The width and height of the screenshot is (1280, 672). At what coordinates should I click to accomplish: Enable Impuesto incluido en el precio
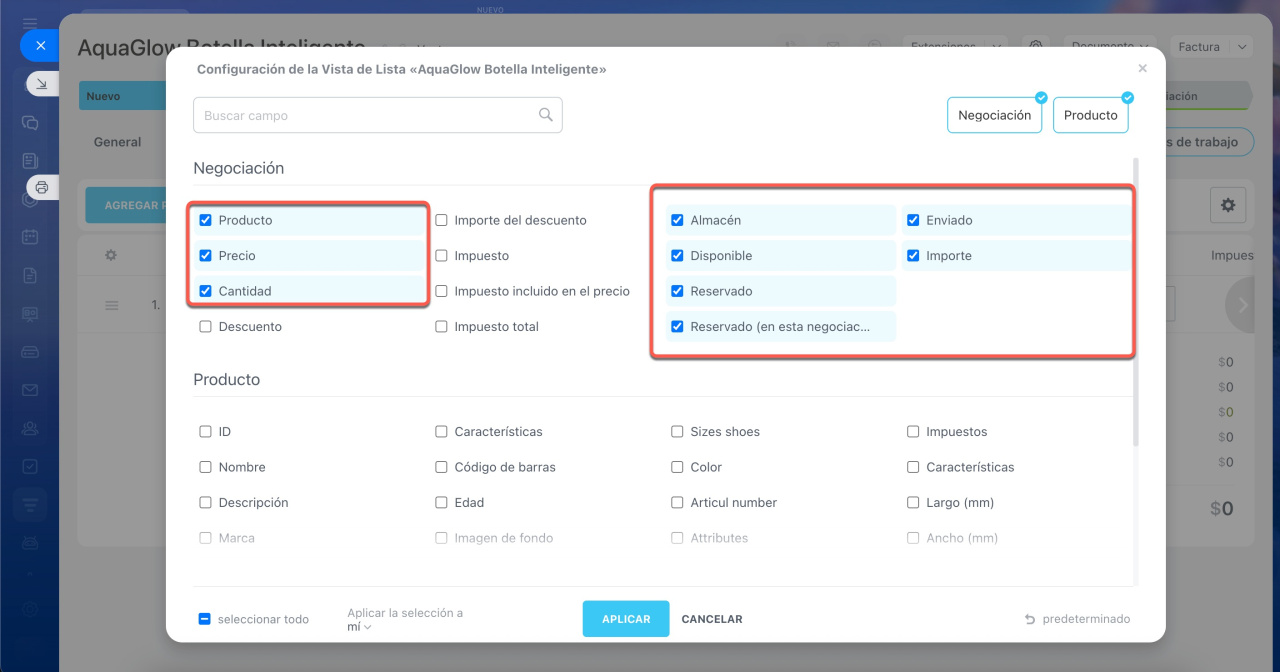pos(441,291)
